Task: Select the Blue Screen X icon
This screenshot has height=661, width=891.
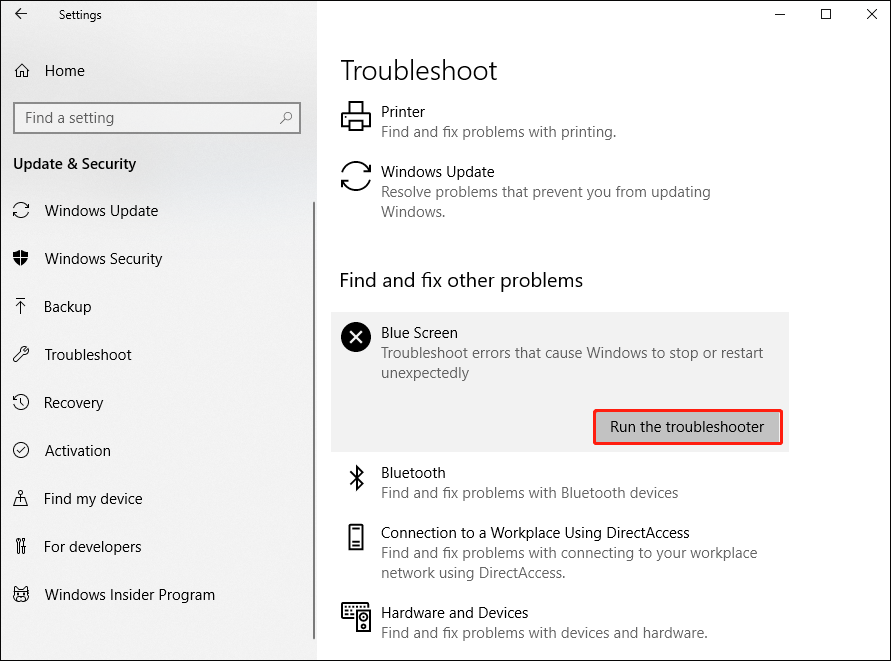Action: (356, 337)
